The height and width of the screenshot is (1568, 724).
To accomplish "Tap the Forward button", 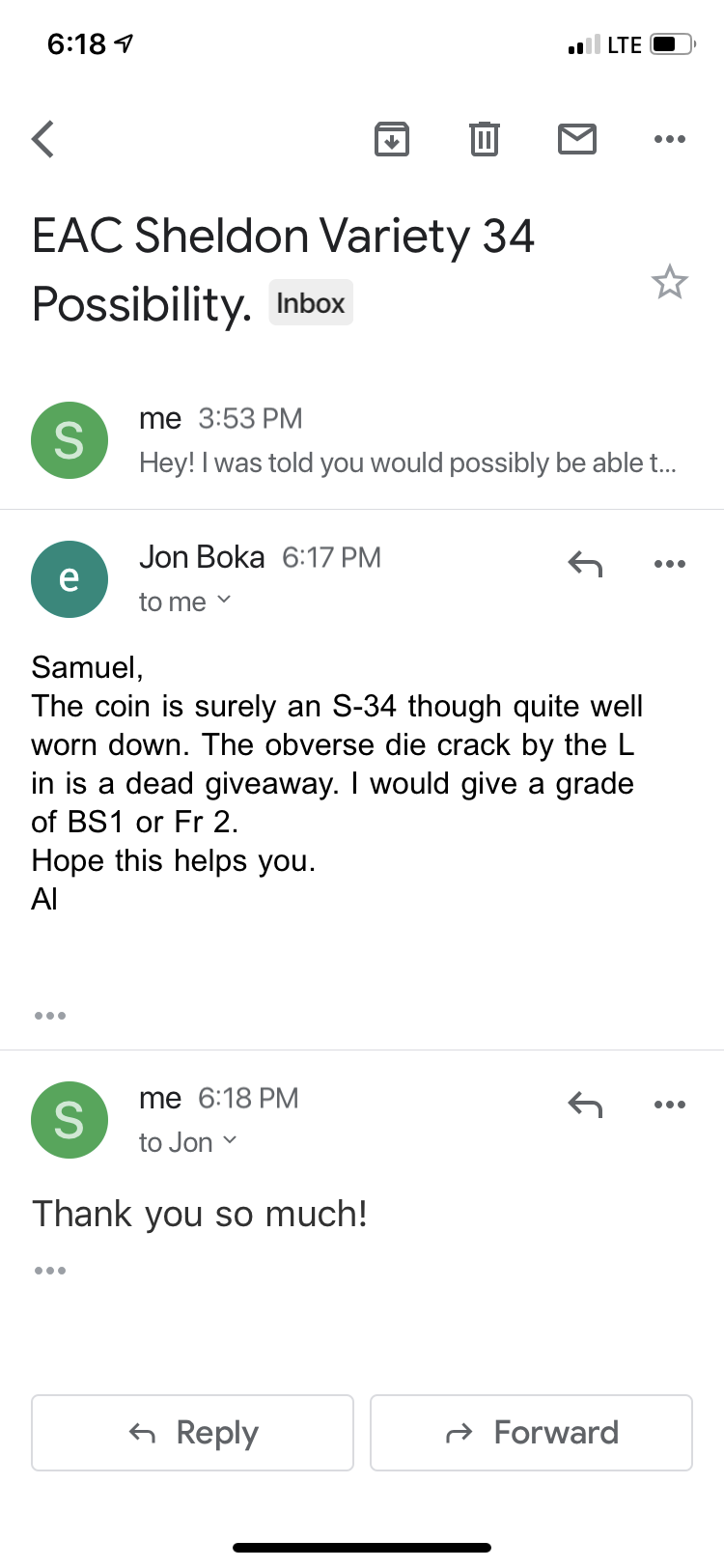I will 532,1433.
